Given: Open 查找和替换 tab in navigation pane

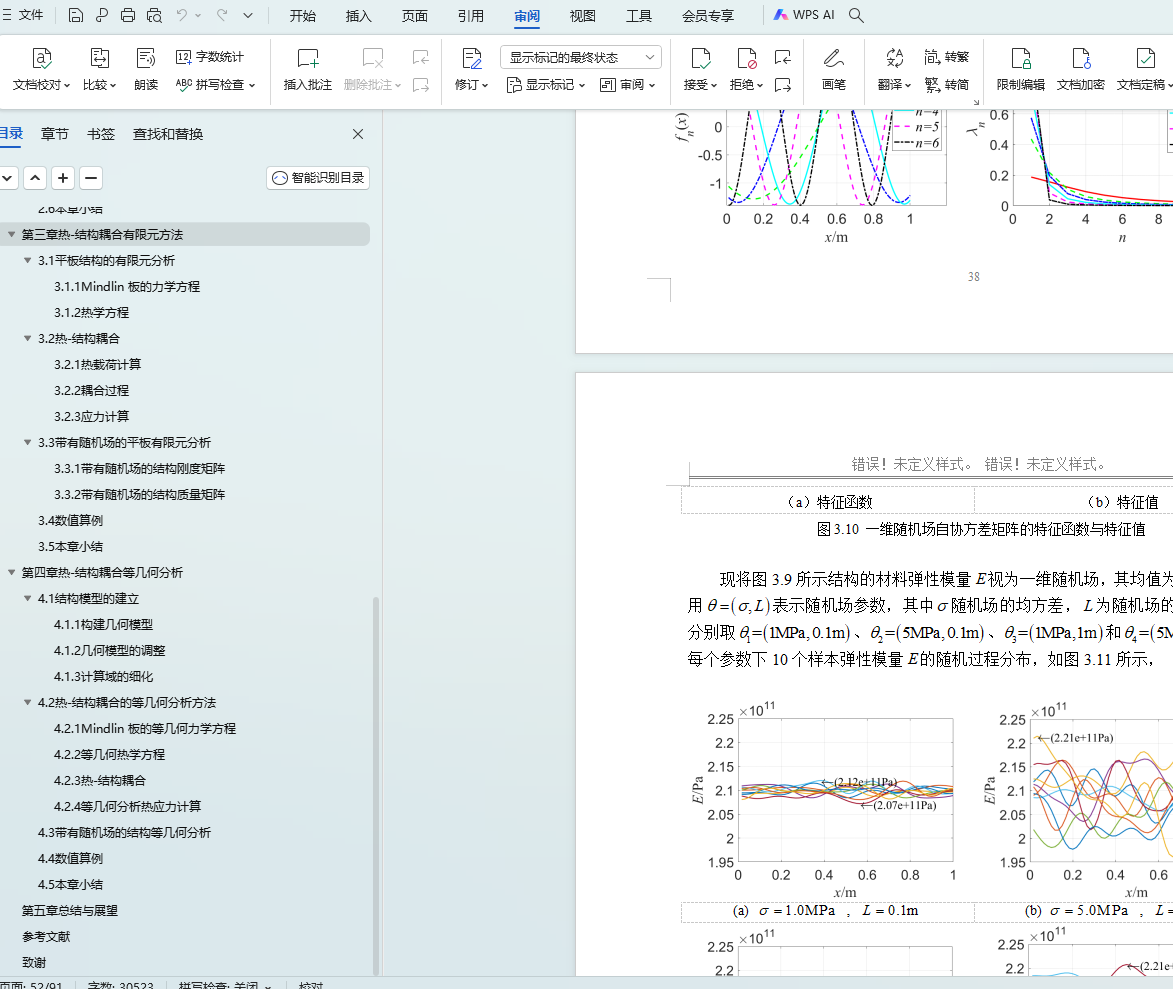Looking at the screenshot, I should click(x=168, y=134).
